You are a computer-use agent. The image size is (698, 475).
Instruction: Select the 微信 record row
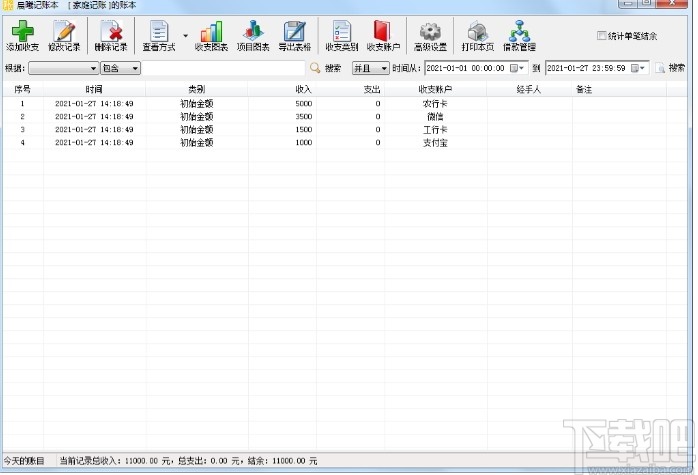click(345, 117)
